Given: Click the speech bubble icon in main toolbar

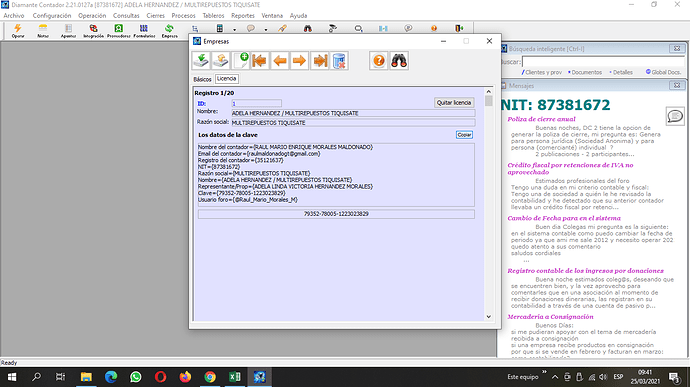Looking at the screenshot, I should tap(251, 29).
